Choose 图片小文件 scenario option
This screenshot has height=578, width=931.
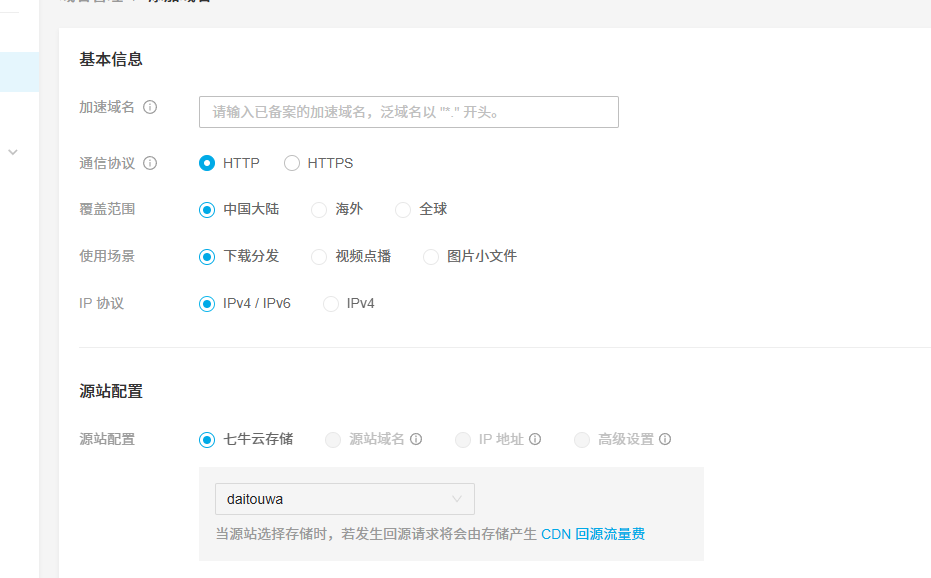(431, 256)
